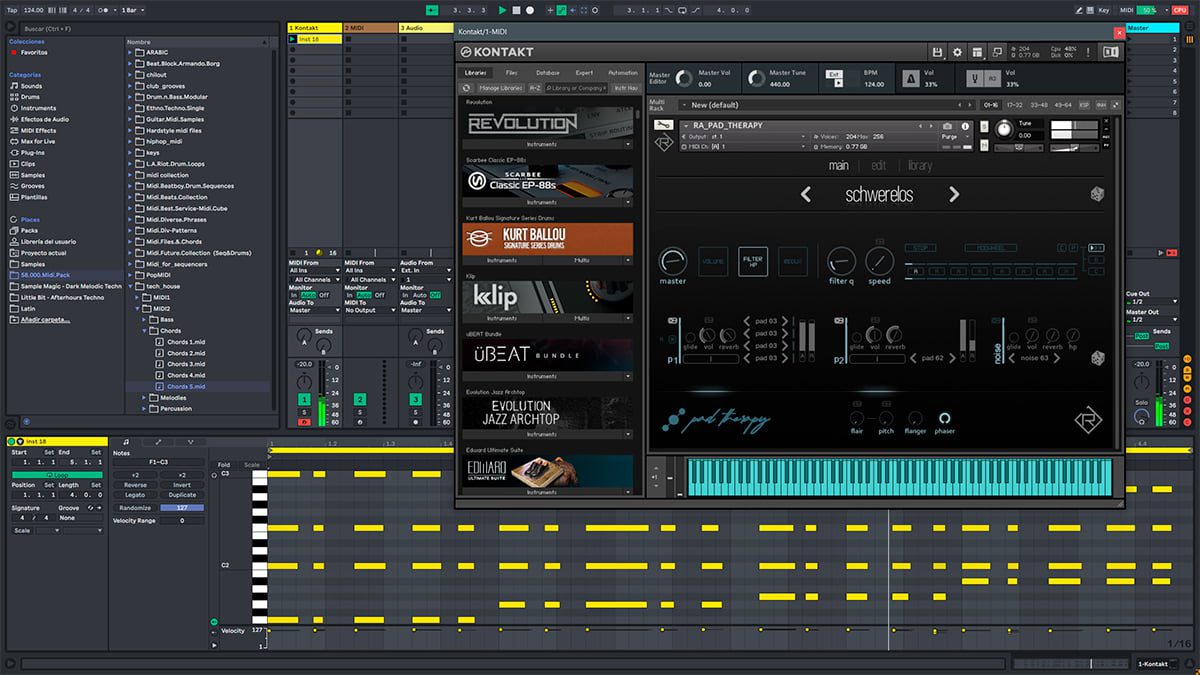The width and height of the screenshot is (1200, 675).
Task: Toggle the clip Loop switch
Action: (55, 475)
